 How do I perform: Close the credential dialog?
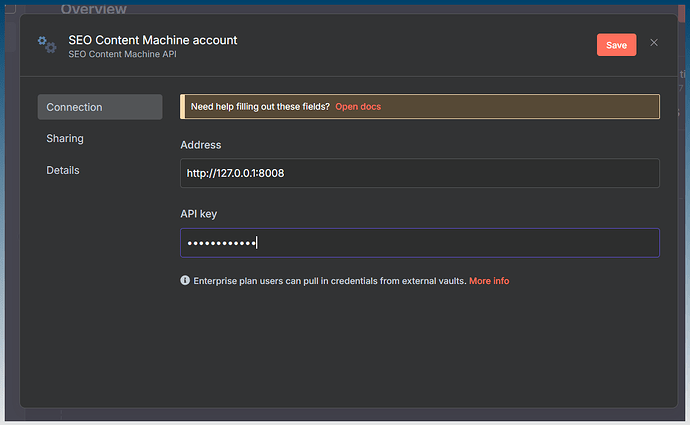pyautogui.click(x=654, y=43)
